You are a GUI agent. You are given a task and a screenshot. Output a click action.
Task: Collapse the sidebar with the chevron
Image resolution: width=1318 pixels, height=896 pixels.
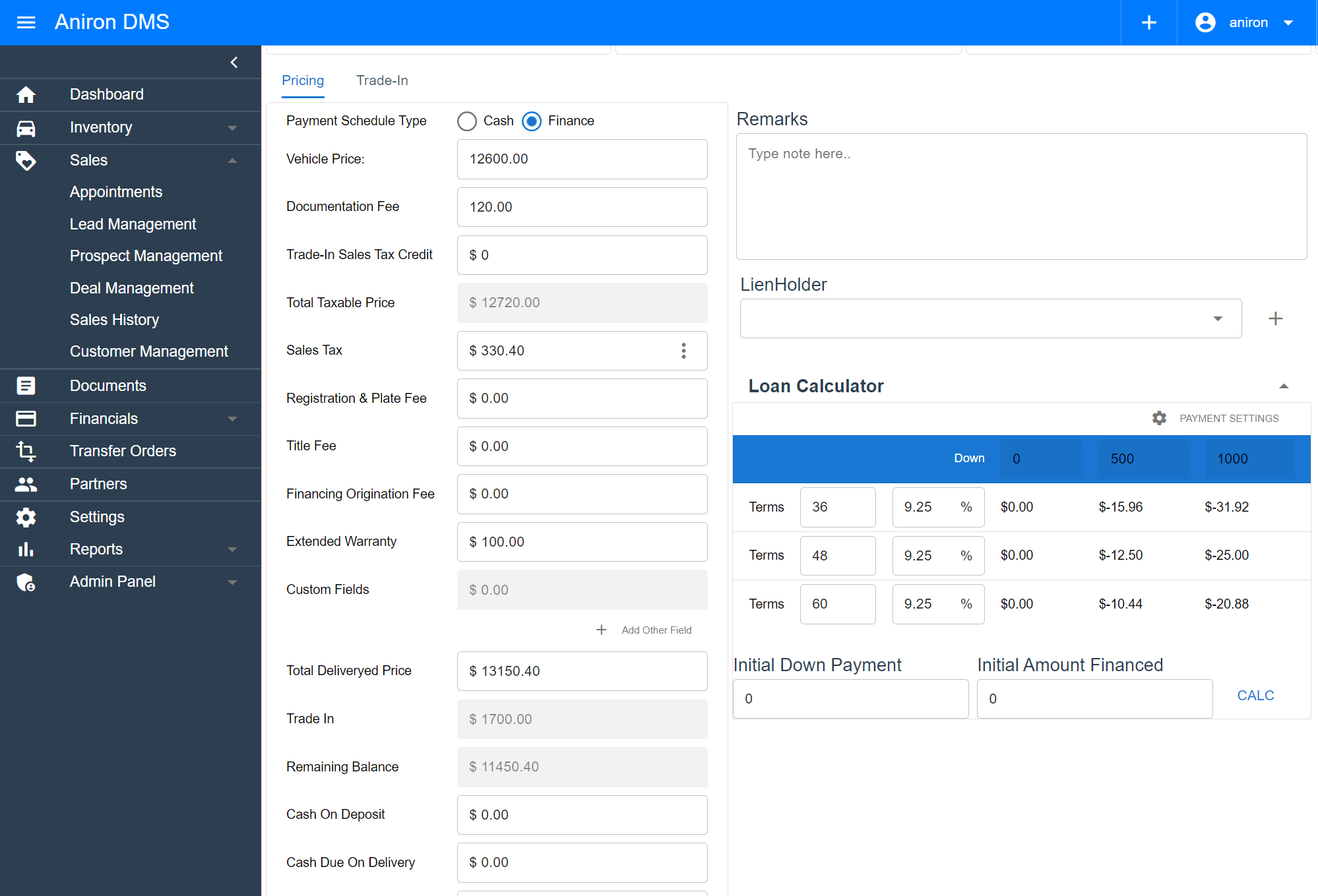[x=234, y=62]
